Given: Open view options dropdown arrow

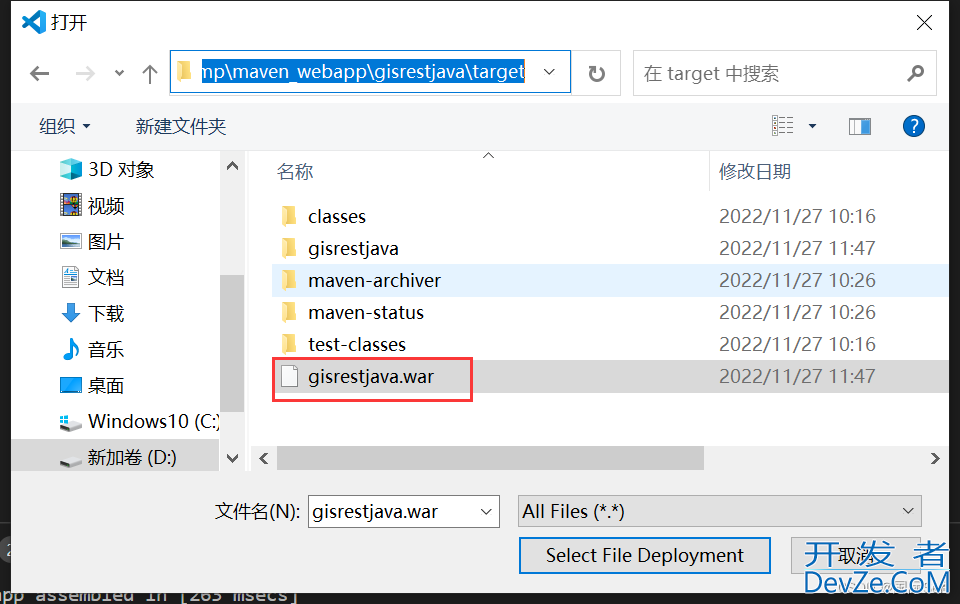Looking at the screenshot, I should (x=812, y=126).
